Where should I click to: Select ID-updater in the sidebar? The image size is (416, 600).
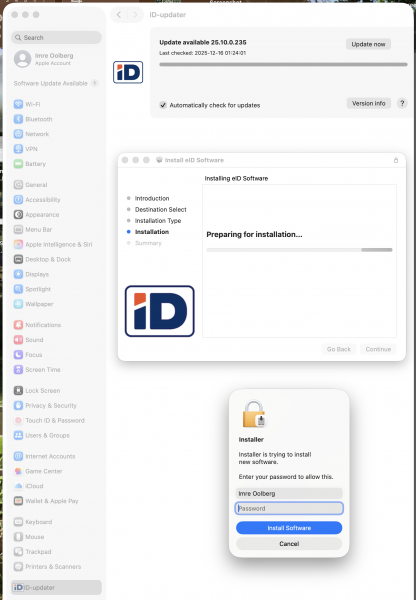(x=56, y=587)
